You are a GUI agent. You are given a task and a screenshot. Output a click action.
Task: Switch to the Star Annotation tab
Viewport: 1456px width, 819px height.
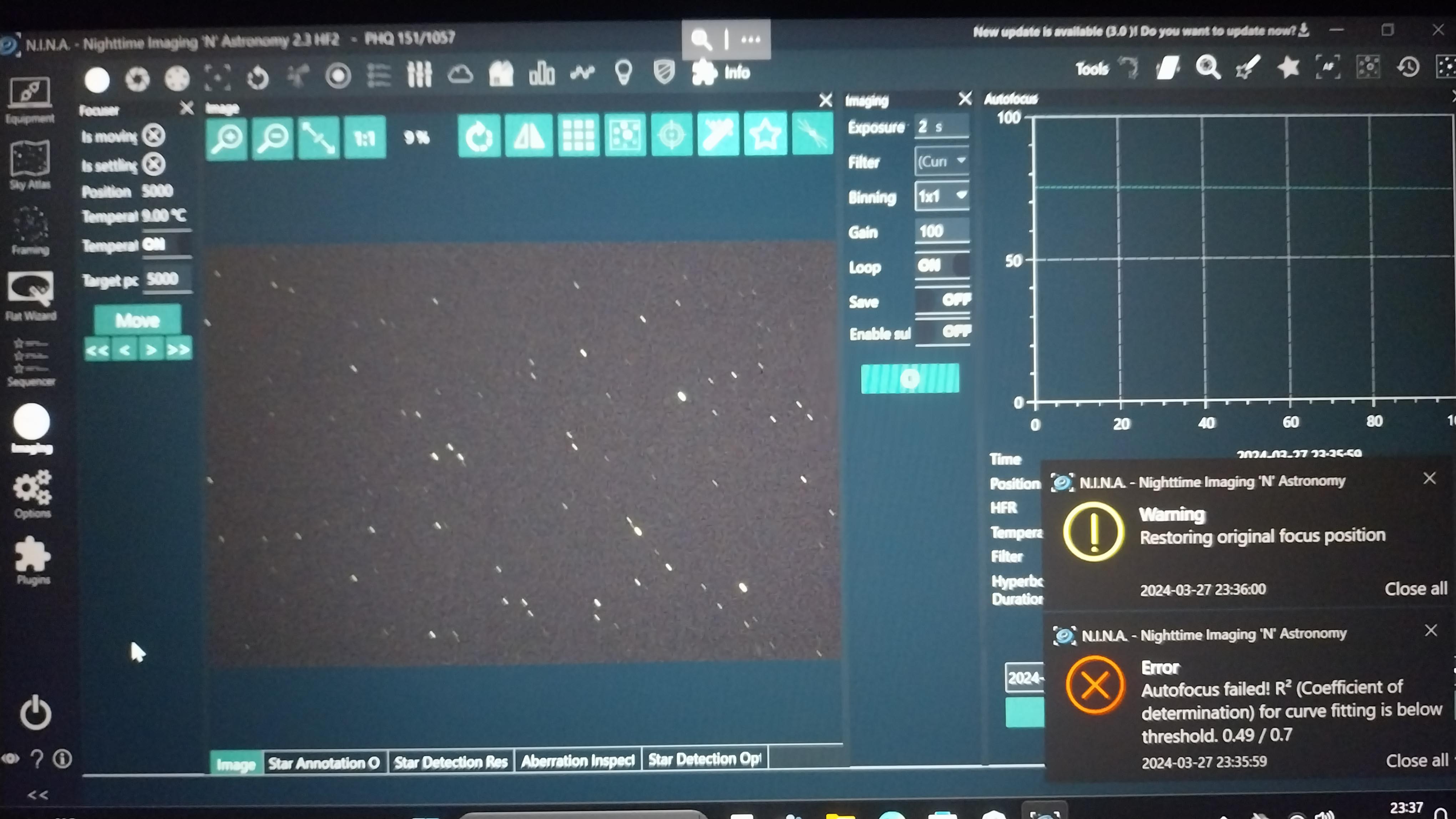coord(324,763)
